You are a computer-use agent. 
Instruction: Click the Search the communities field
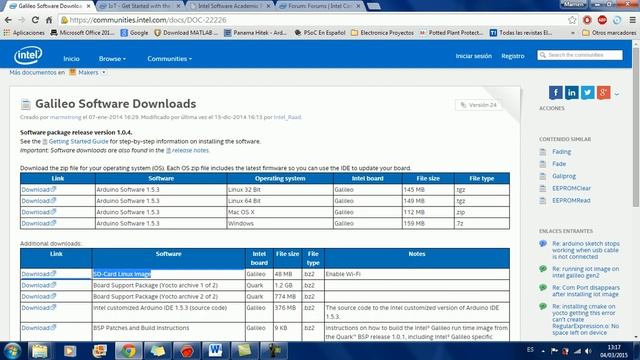[580, 55]
